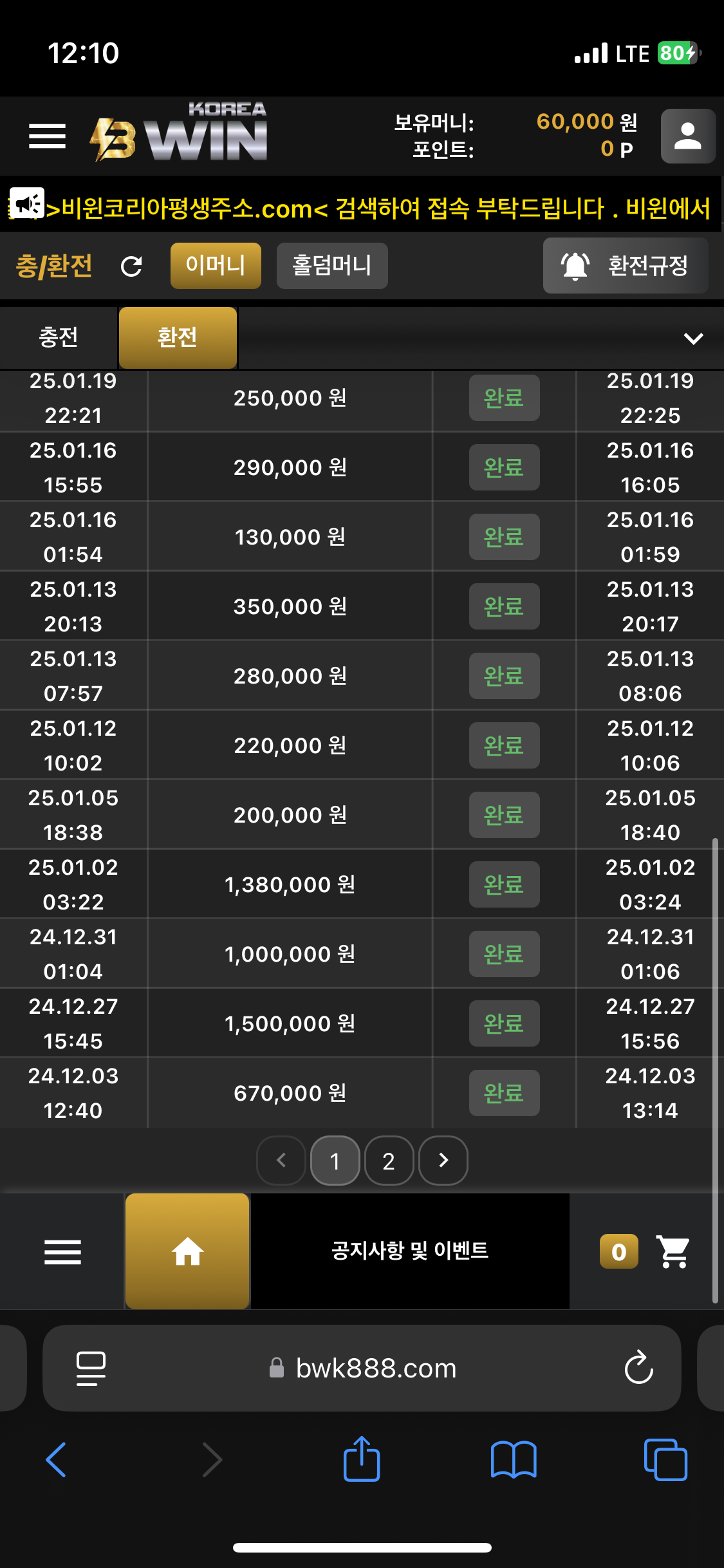Open the hamburger menu in the header

coord(47,136)
